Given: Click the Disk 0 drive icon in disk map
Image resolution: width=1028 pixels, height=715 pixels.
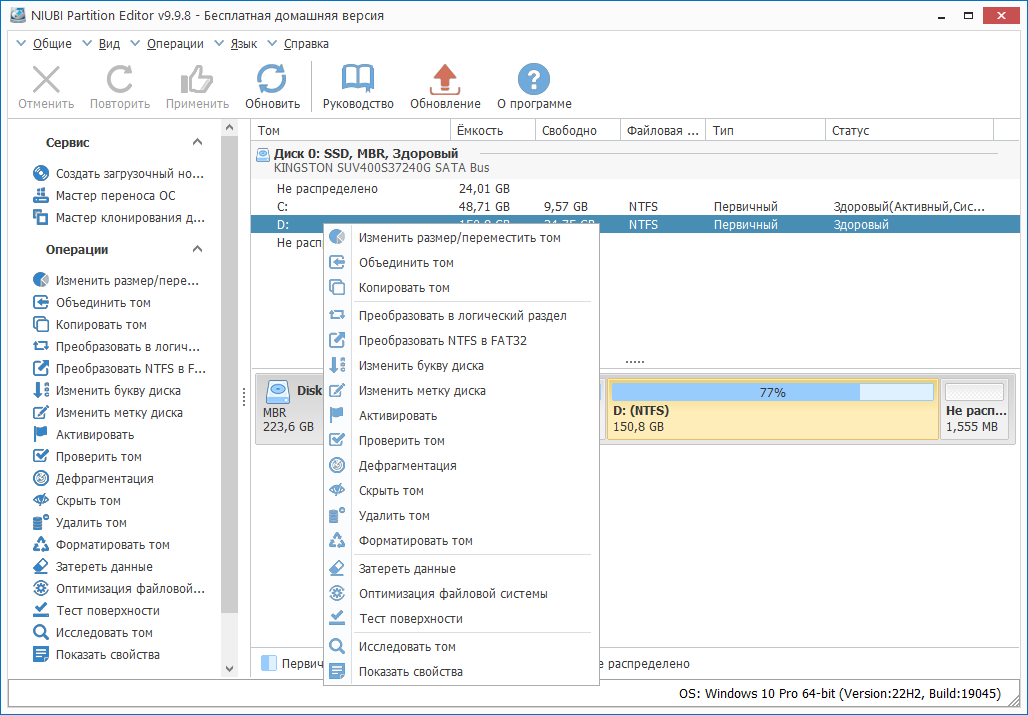Looking at the screenshot, I should (x=277, y=393).
